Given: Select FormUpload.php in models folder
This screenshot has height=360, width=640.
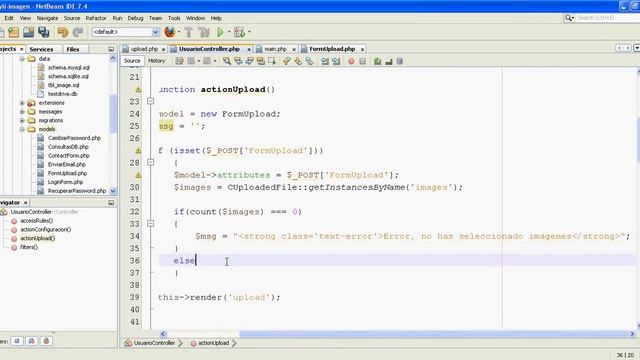Looking at the screenshot, I should (x=67, y=173).
